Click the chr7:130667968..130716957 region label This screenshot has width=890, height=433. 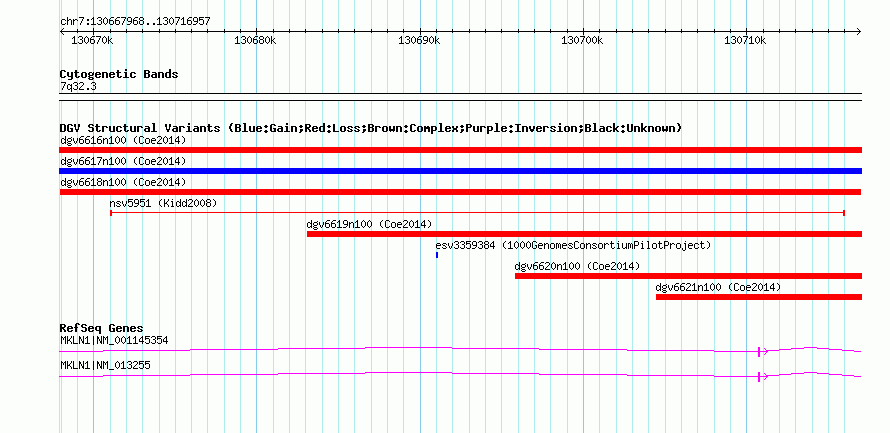click(x=135, y=22)
